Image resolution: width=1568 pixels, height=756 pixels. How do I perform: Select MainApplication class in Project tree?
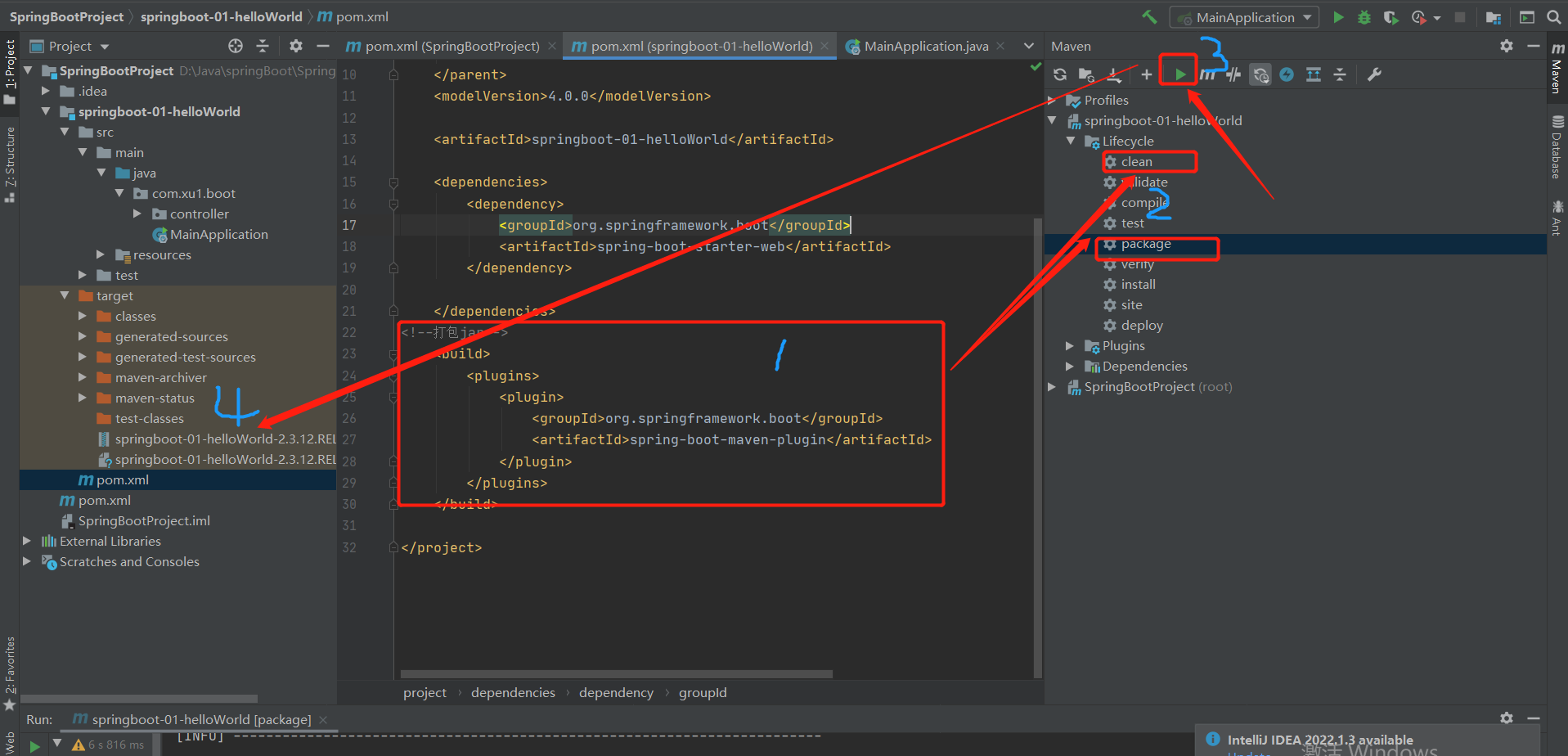[x=218, y=234]
